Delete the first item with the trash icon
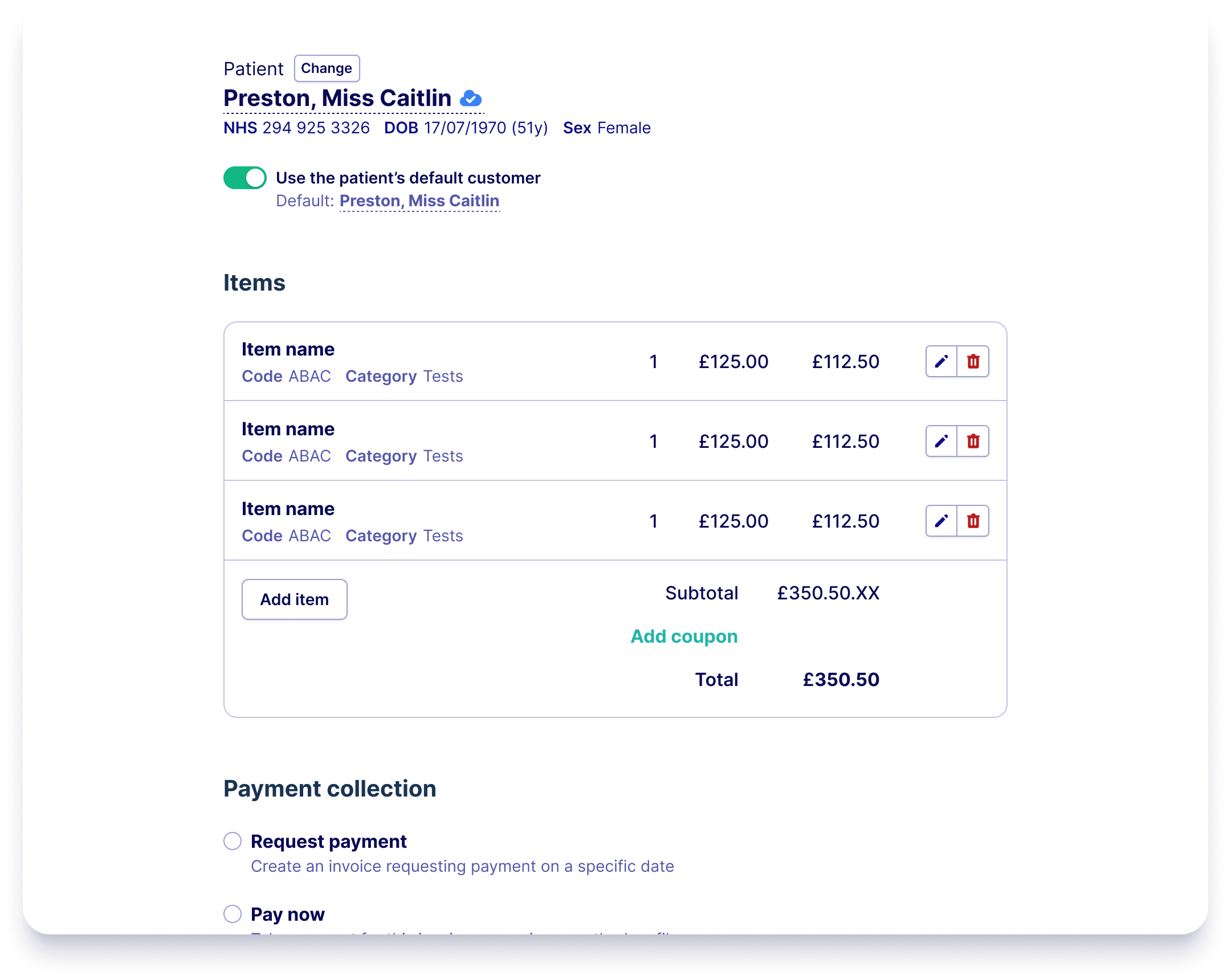Screen dimensions: 1231x980 pyautogui.click(x=973, y=361)
